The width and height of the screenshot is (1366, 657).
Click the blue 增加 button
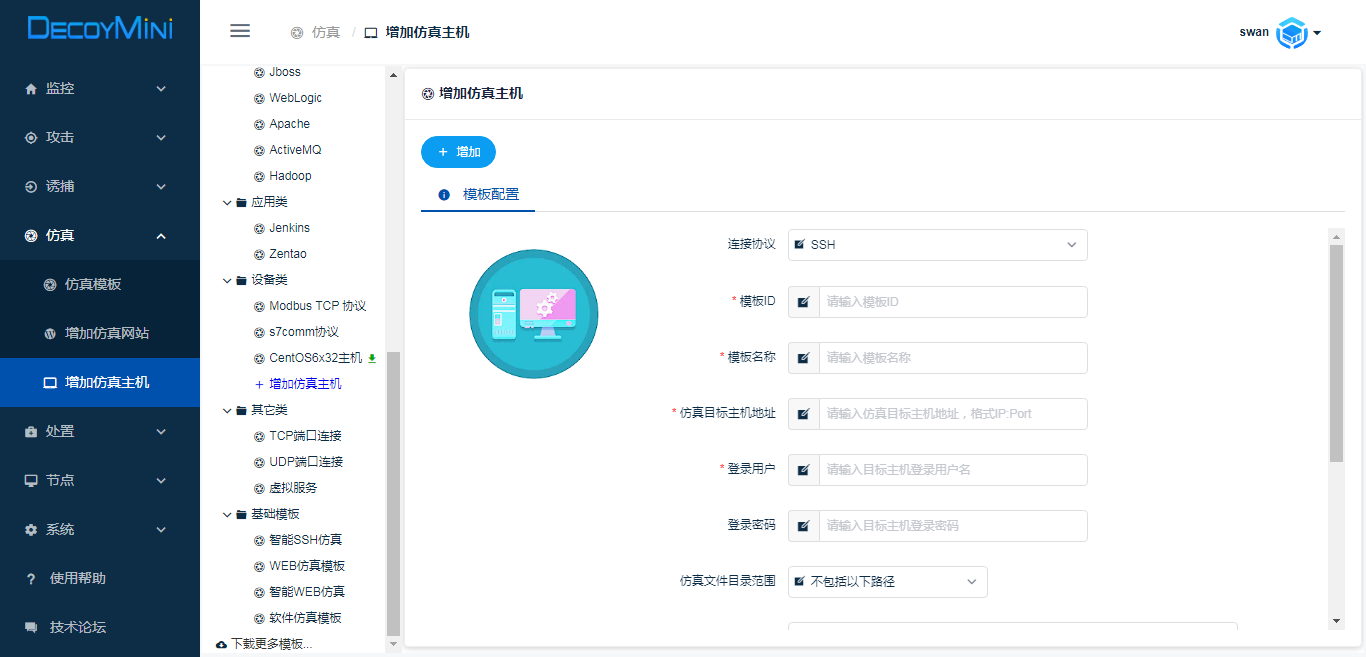[458, 152]
